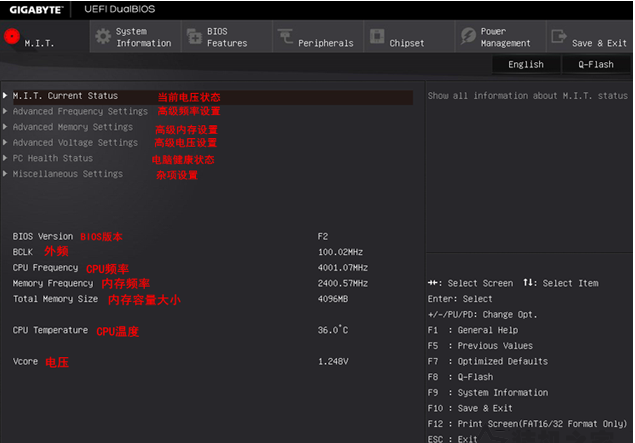Image resolution: width=635 pixels, height=443 pixels.
Task: Select the M.I.T. Current Status row
Action: [65, 96]
